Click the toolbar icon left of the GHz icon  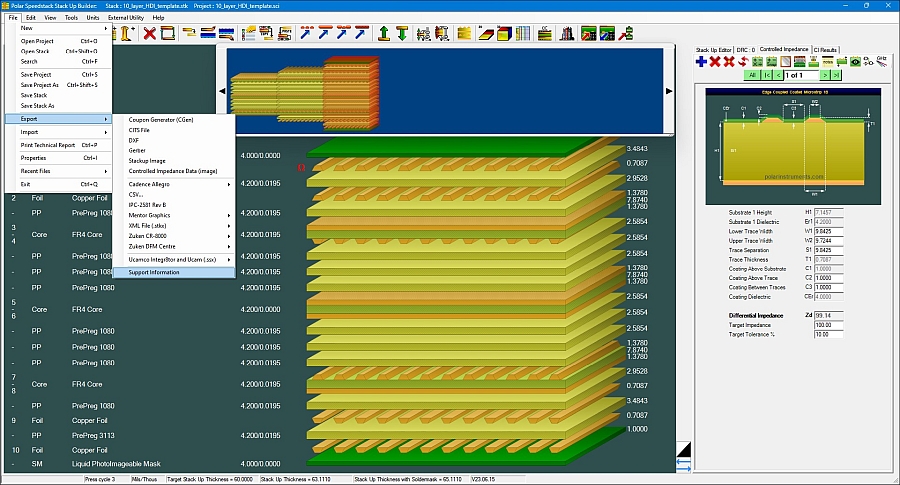pos(868,61)
